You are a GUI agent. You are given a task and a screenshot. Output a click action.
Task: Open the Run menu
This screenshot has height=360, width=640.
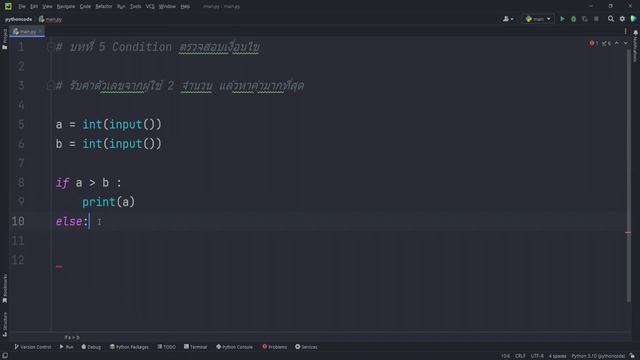tap(121, 6)
